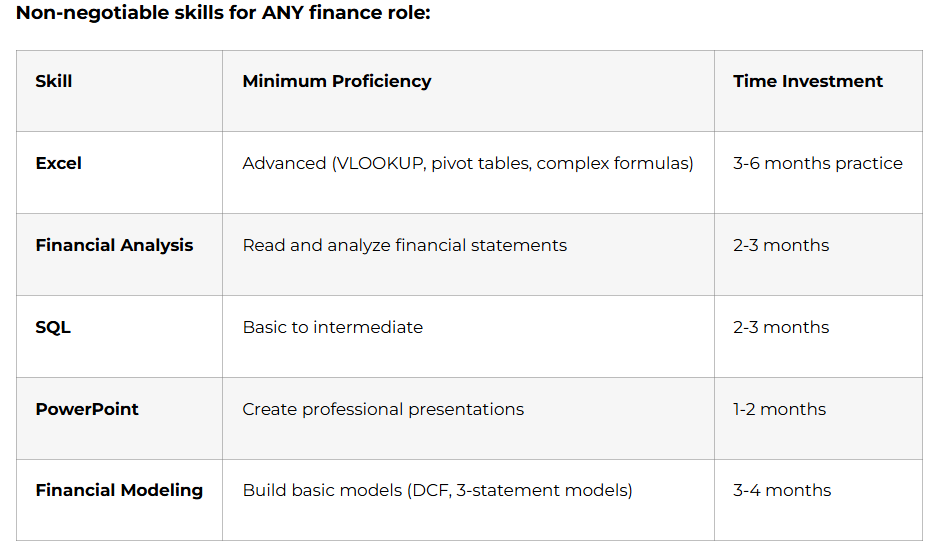Click 'Build basic models (DCF, 3-statement models)' cell
This screenshot has height=549, width=931.
click(437, 491)
